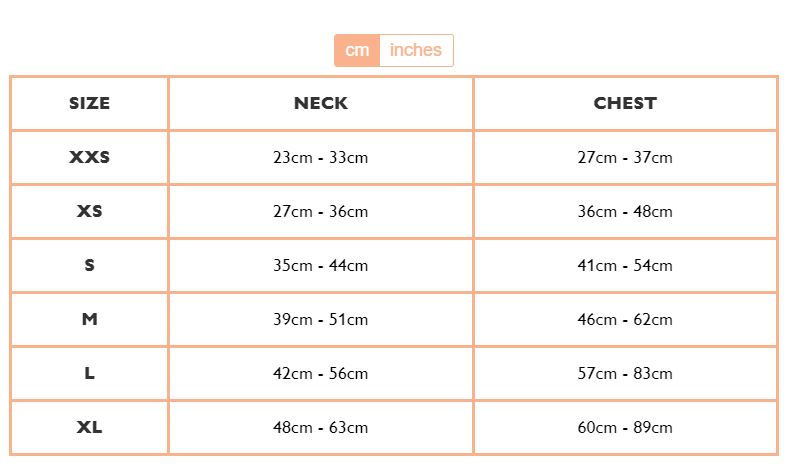
Task: Click the SIZE column header
Action: tap(89, 103)
